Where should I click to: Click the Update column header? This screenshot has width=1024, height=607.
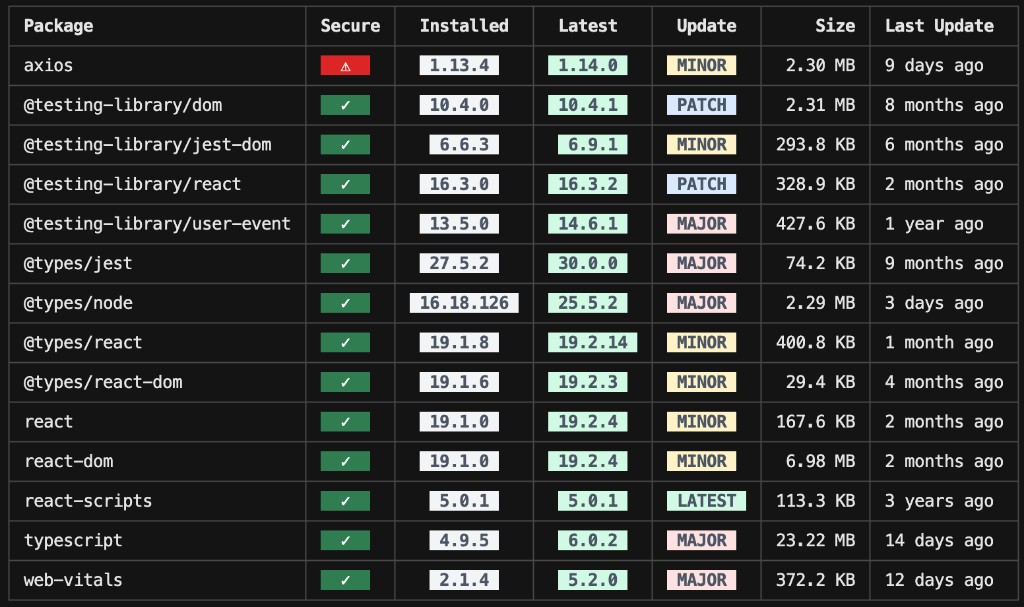pos(706,26)
